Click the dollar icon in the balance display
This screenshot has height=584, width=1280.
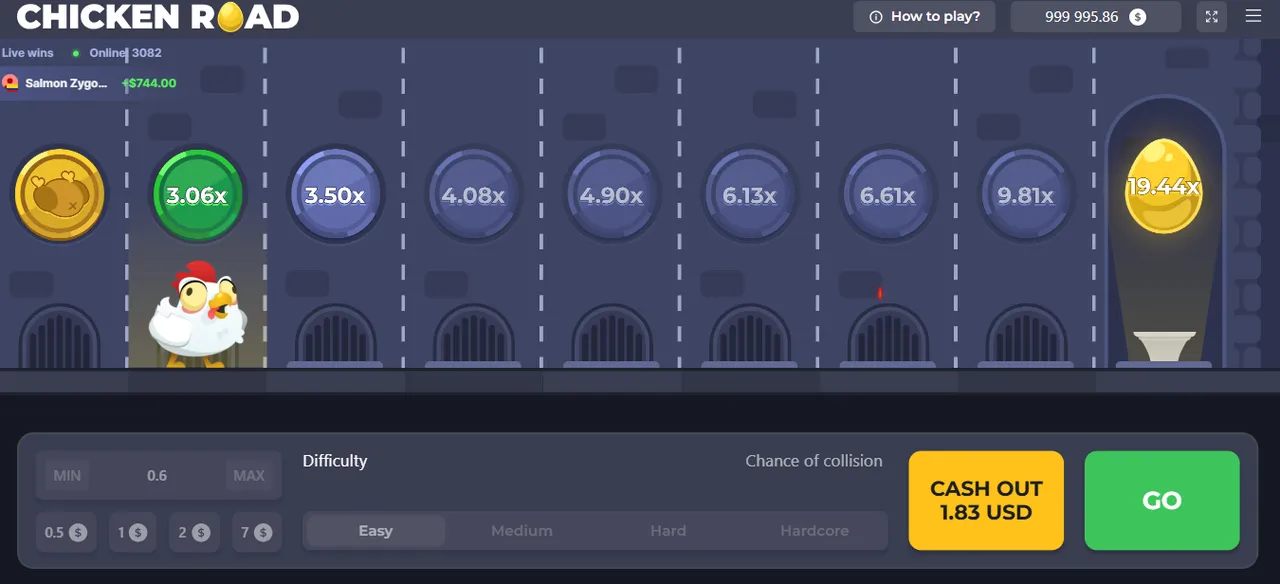coord(1135,17)
